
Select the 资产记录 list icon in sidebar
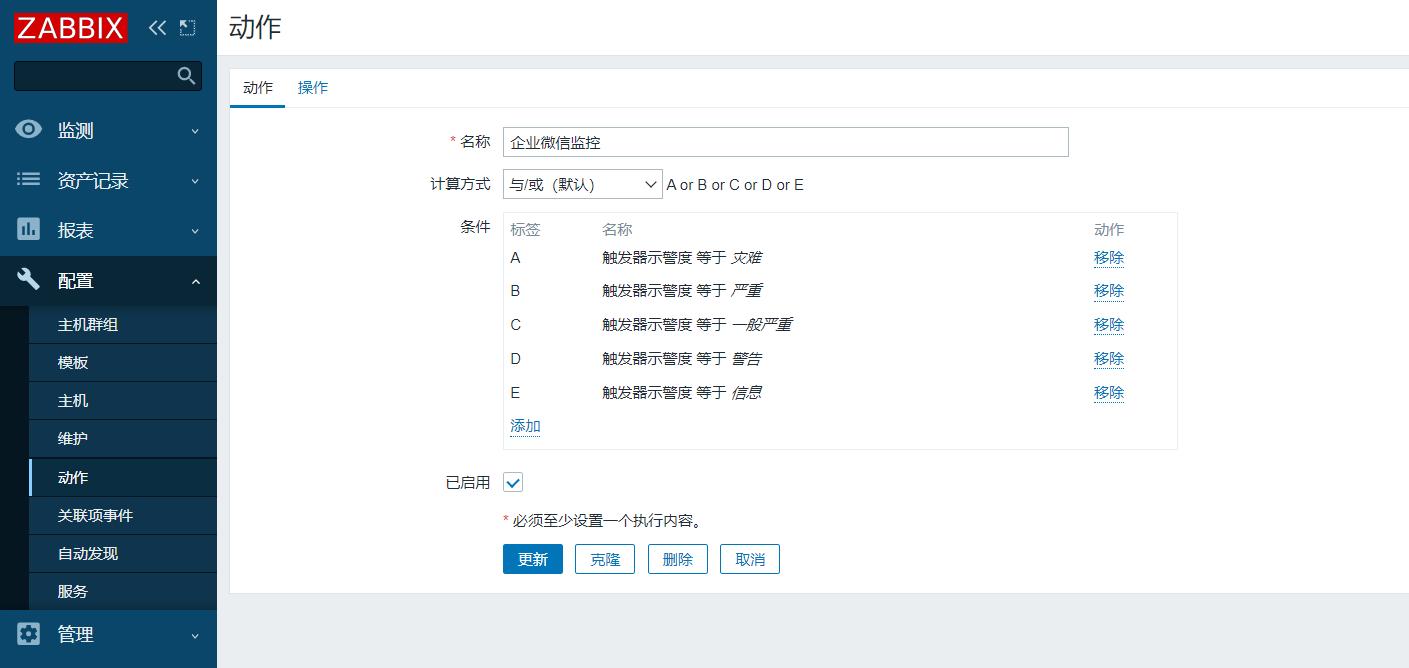pos(28,180)
